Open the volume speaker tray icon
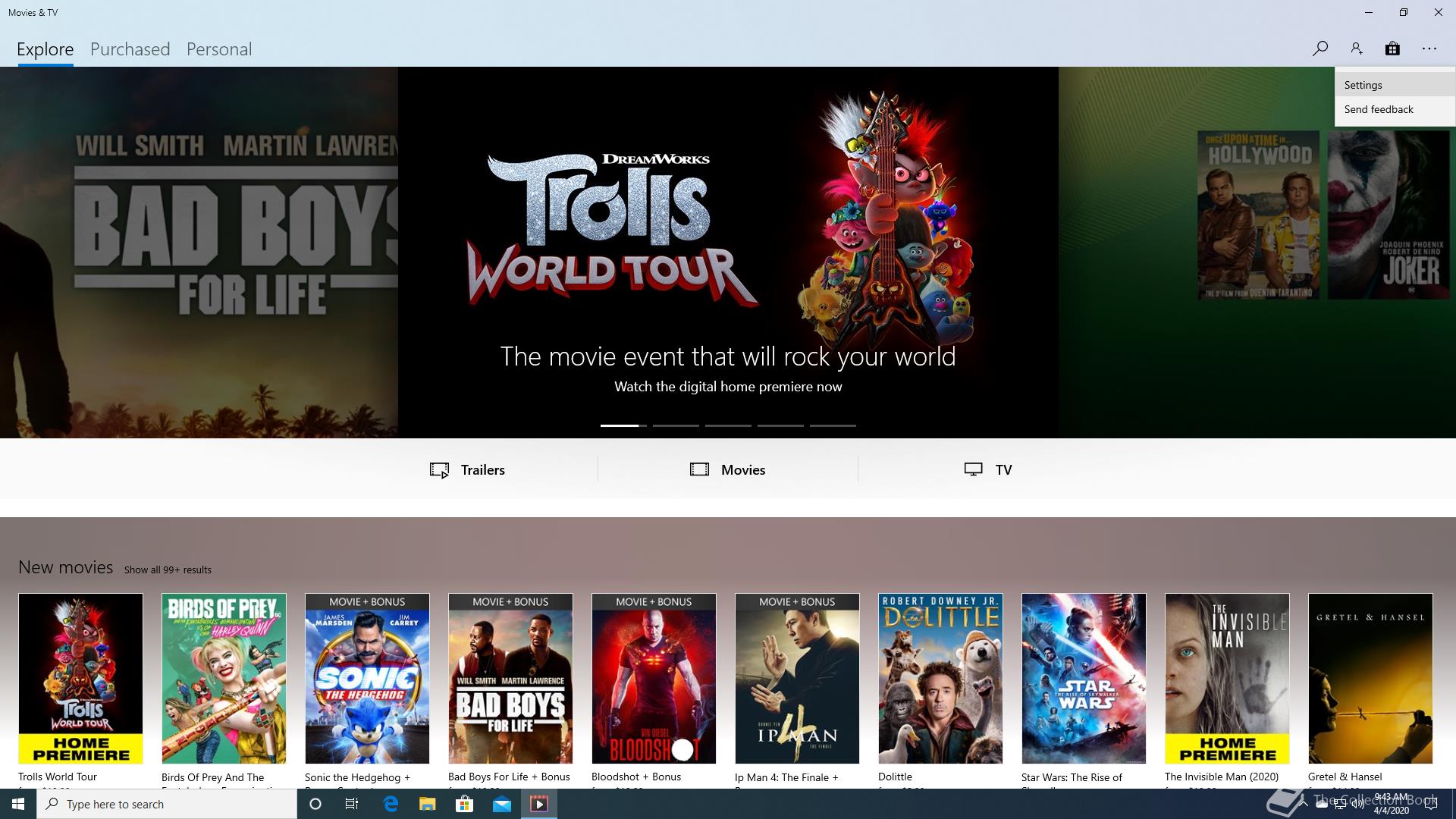The width and height of the screenshot is (1456, 819). tap(1358, 805)
